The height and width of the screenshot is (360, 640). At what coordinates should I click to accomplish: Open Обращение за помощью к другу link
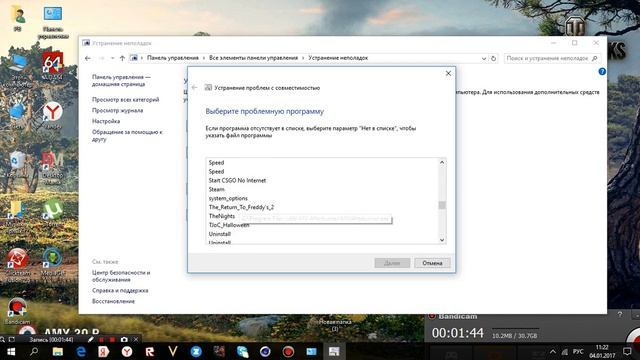click(x=127, y=136)
